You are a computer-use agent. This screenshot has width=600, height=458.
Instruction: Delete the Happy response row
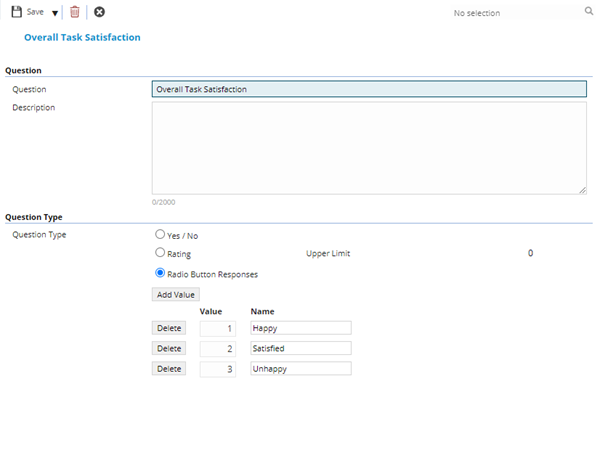tap(169, 328)
